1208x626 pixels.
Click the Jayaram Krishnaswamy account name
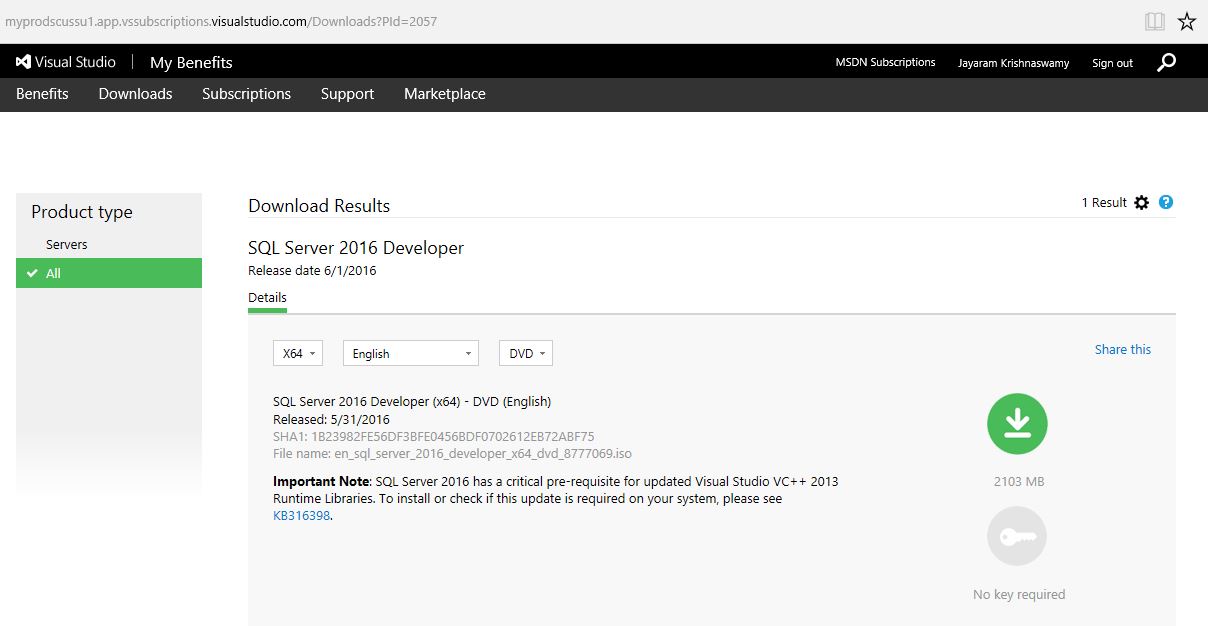point(1013,63)
